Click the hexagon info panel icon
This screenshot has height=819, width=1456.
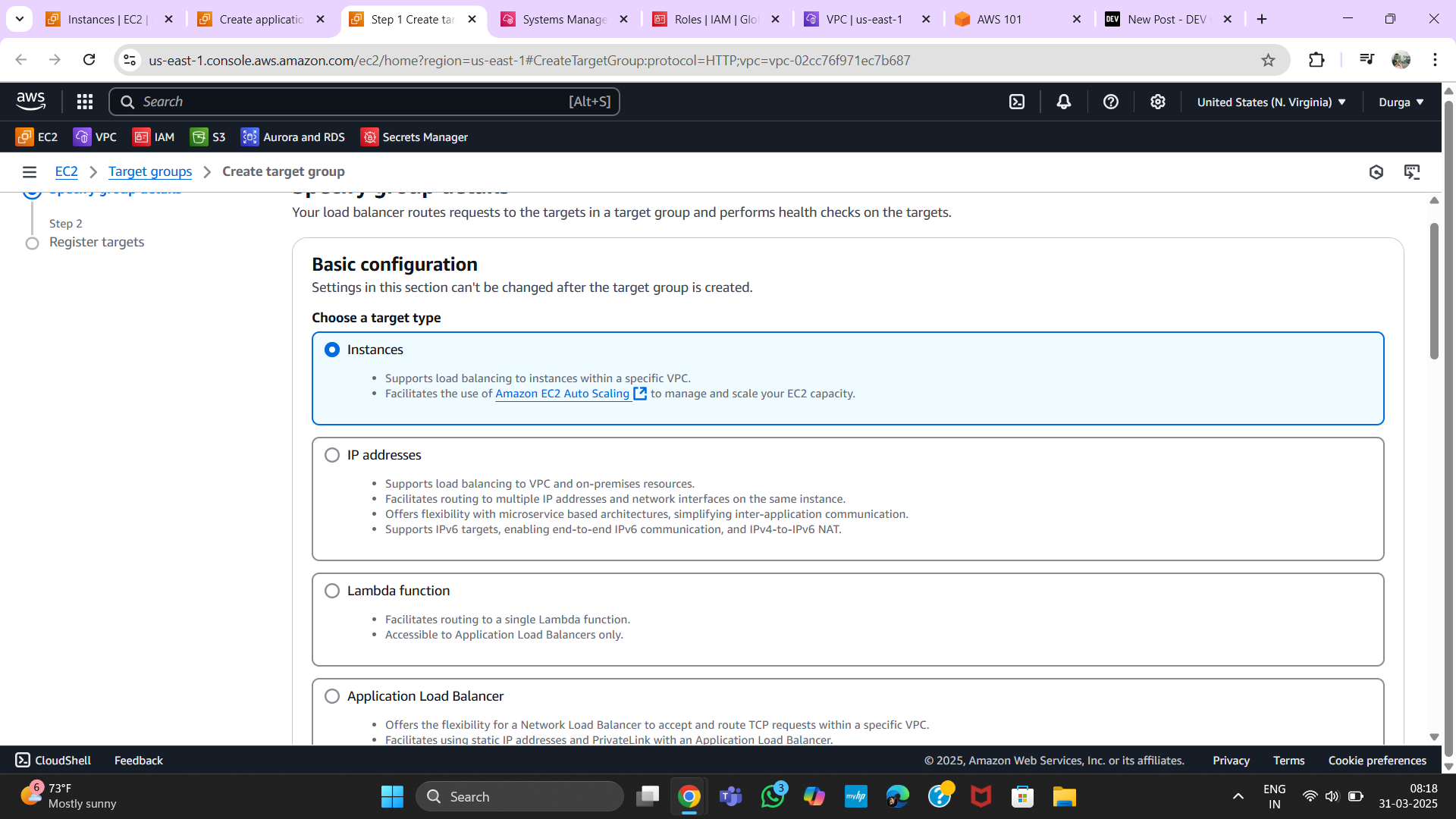pos(1376,172)
